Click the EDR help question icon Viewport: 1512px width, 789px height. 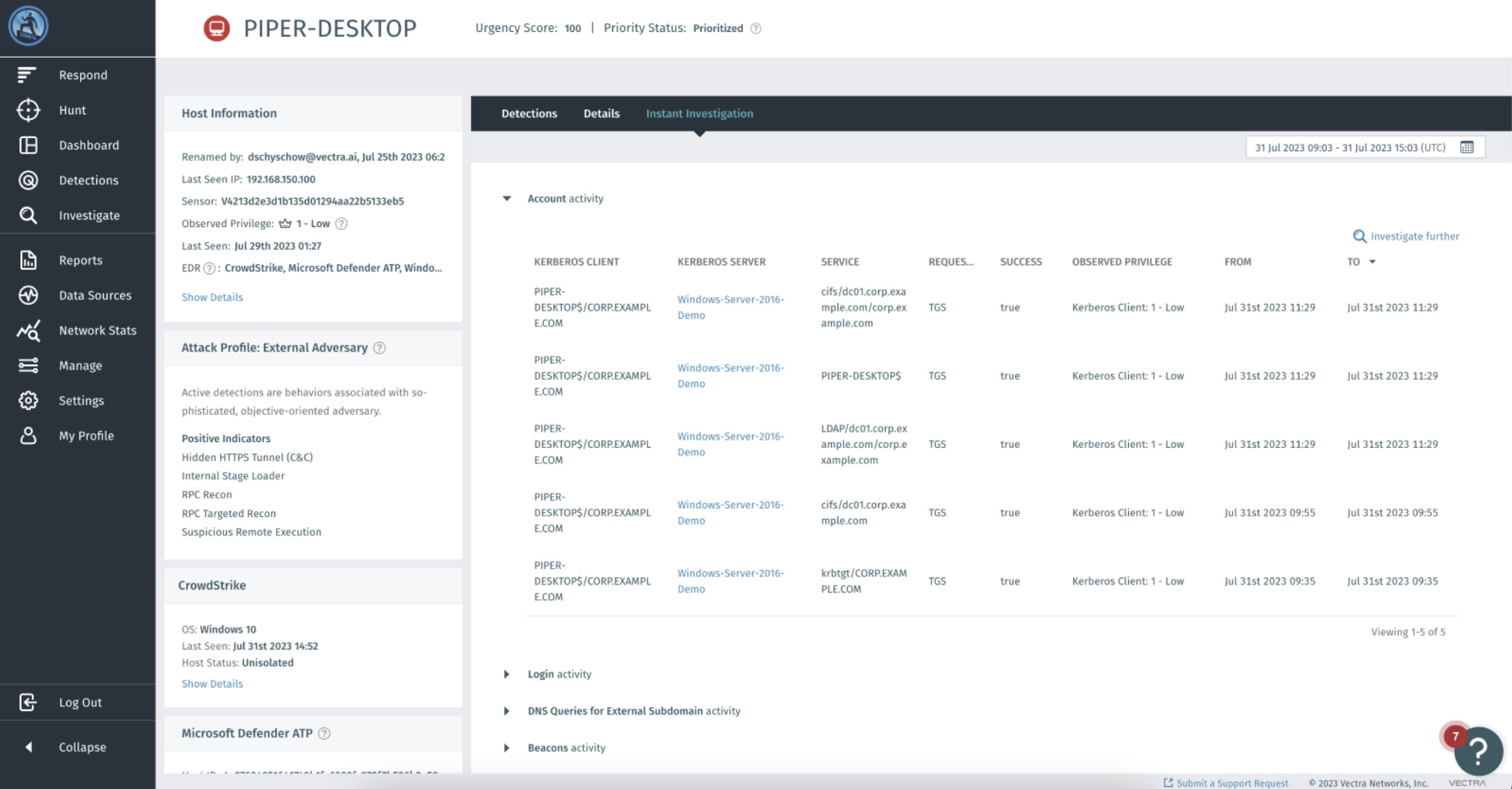pos(209,268)
